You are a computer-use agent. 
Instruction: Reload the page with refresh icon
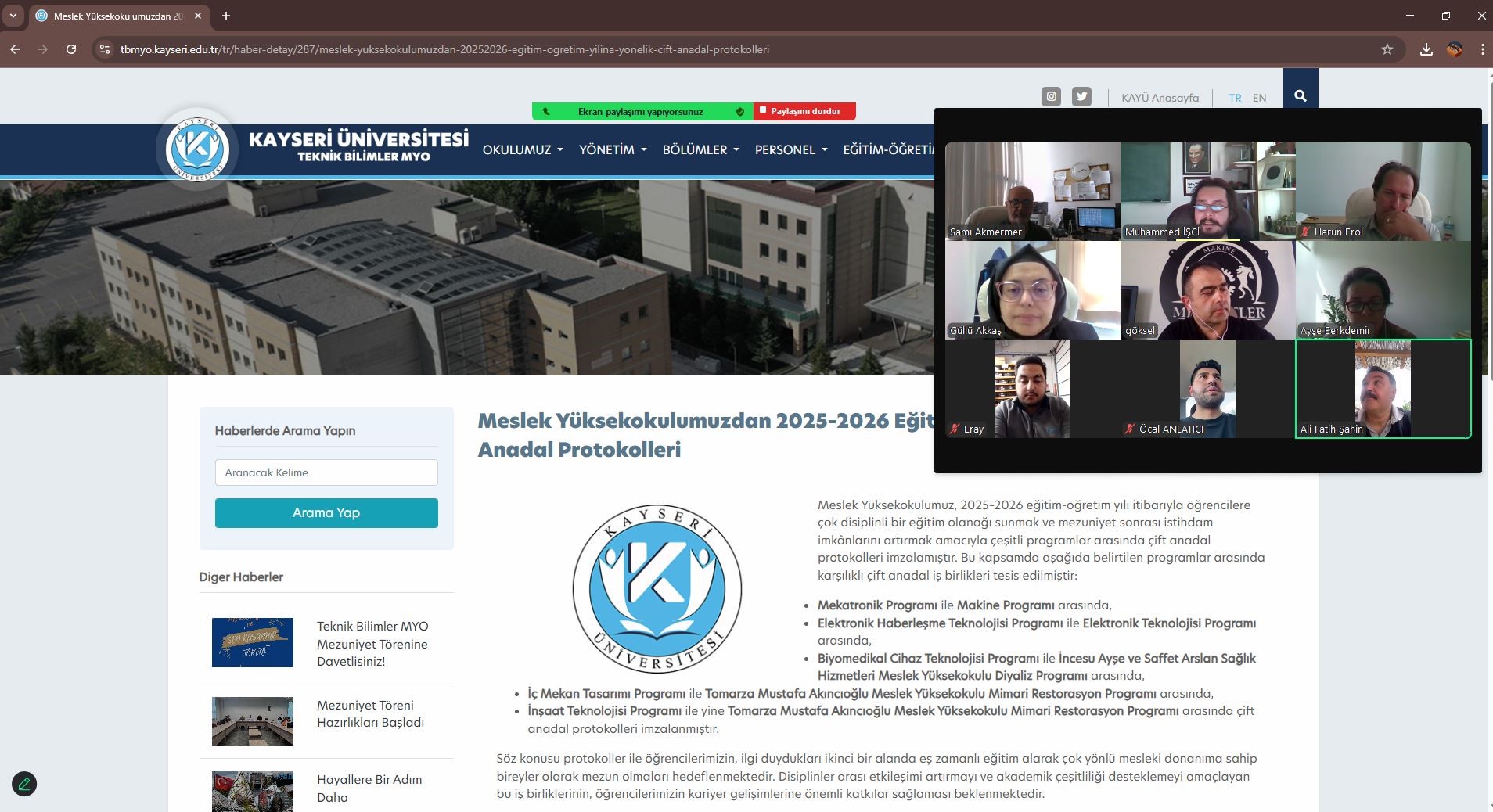tap(71, 49)
